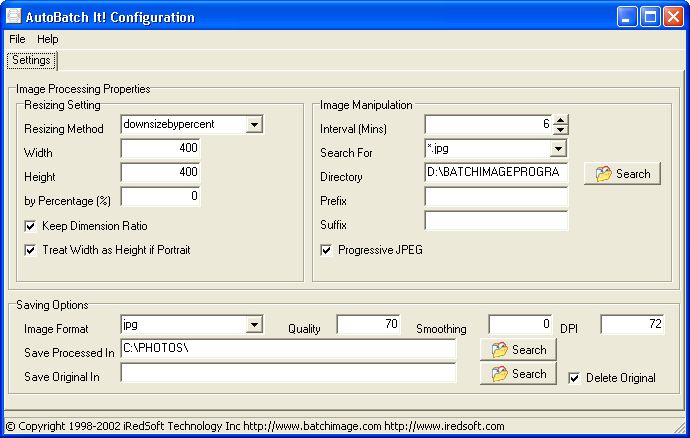Click the "Image Format" label
Screen dimensions: 690x438
56,329
